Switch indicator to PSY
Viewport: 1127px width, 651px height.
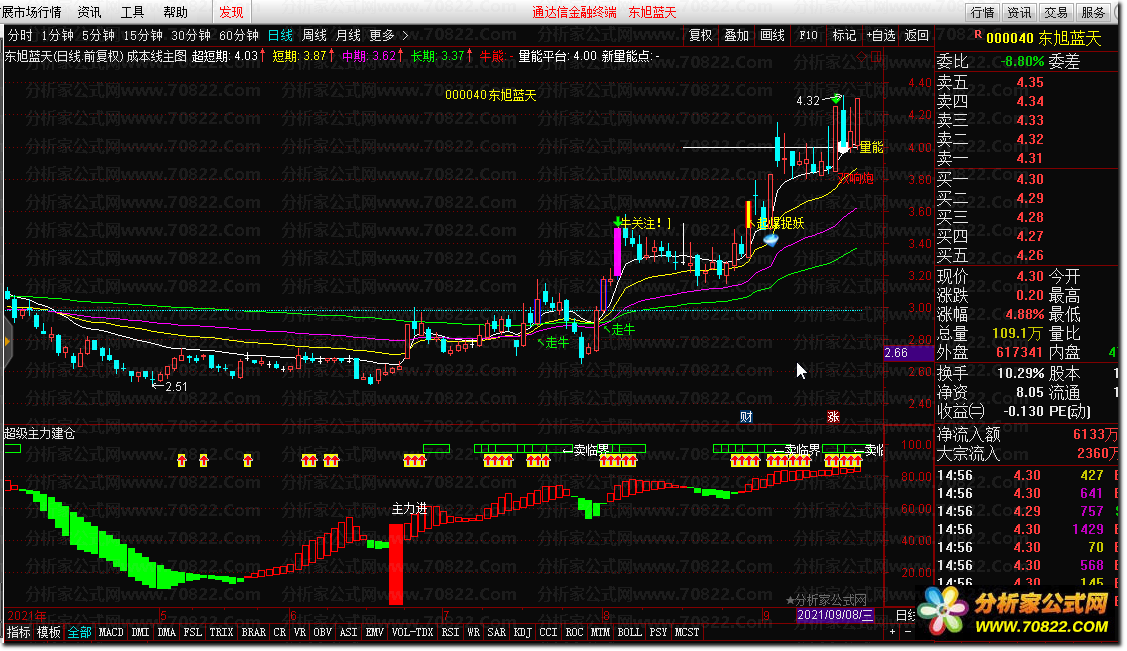658,632
